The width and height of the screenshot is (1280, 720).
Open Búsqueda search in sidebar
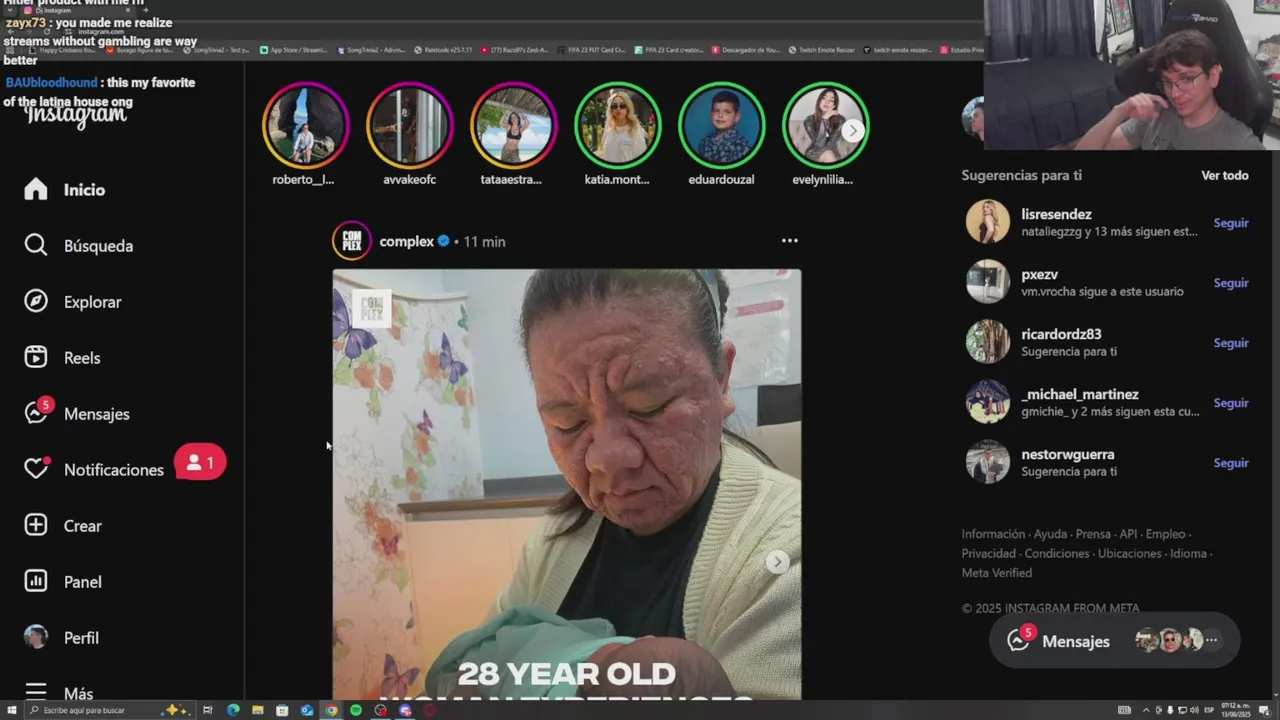point(80,246)
